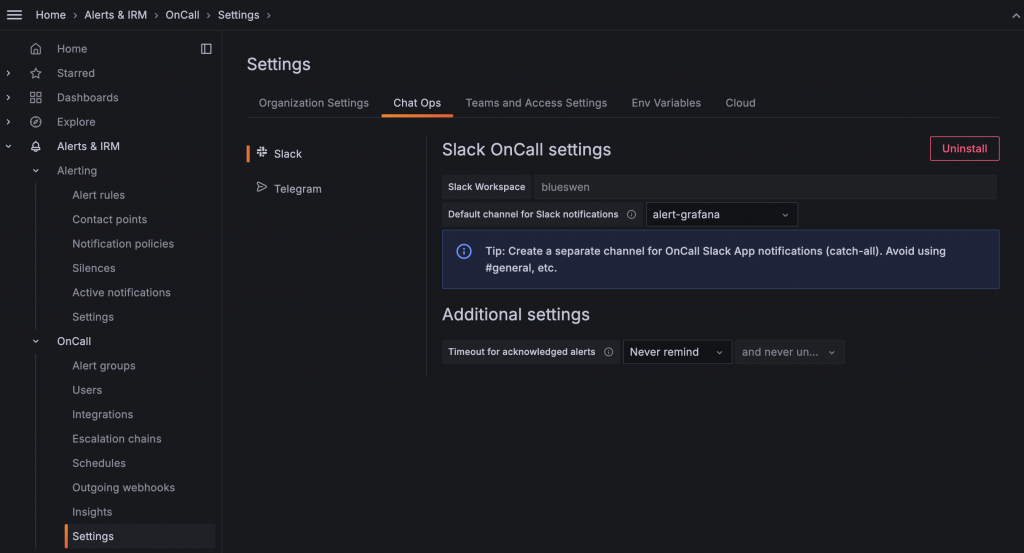Screen dimensions: 1024x553
Task: Dock or undock the sidebar menu icon
Action: tap(206, 49)
